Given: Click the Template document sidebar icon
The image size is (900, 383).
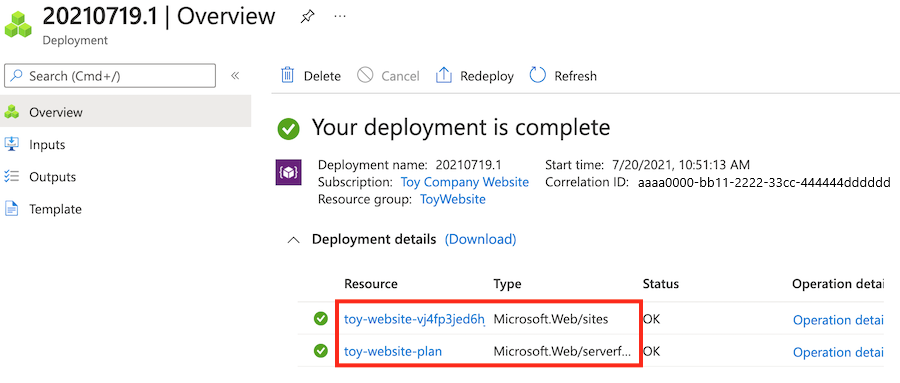Looking at the screenshot, I should pyautogui.click(x=11, y=209).
